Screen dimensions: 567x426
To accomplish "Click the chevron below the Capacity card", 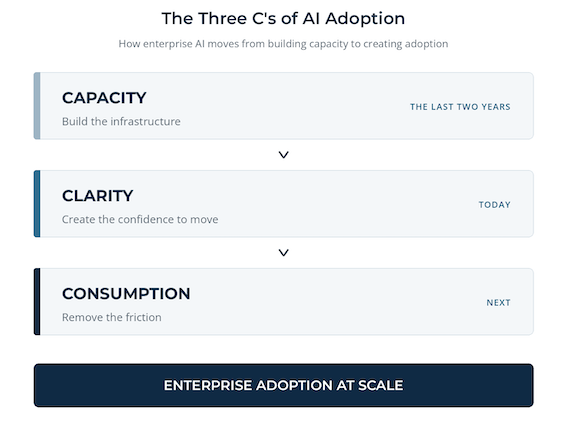I will [284, 155].
